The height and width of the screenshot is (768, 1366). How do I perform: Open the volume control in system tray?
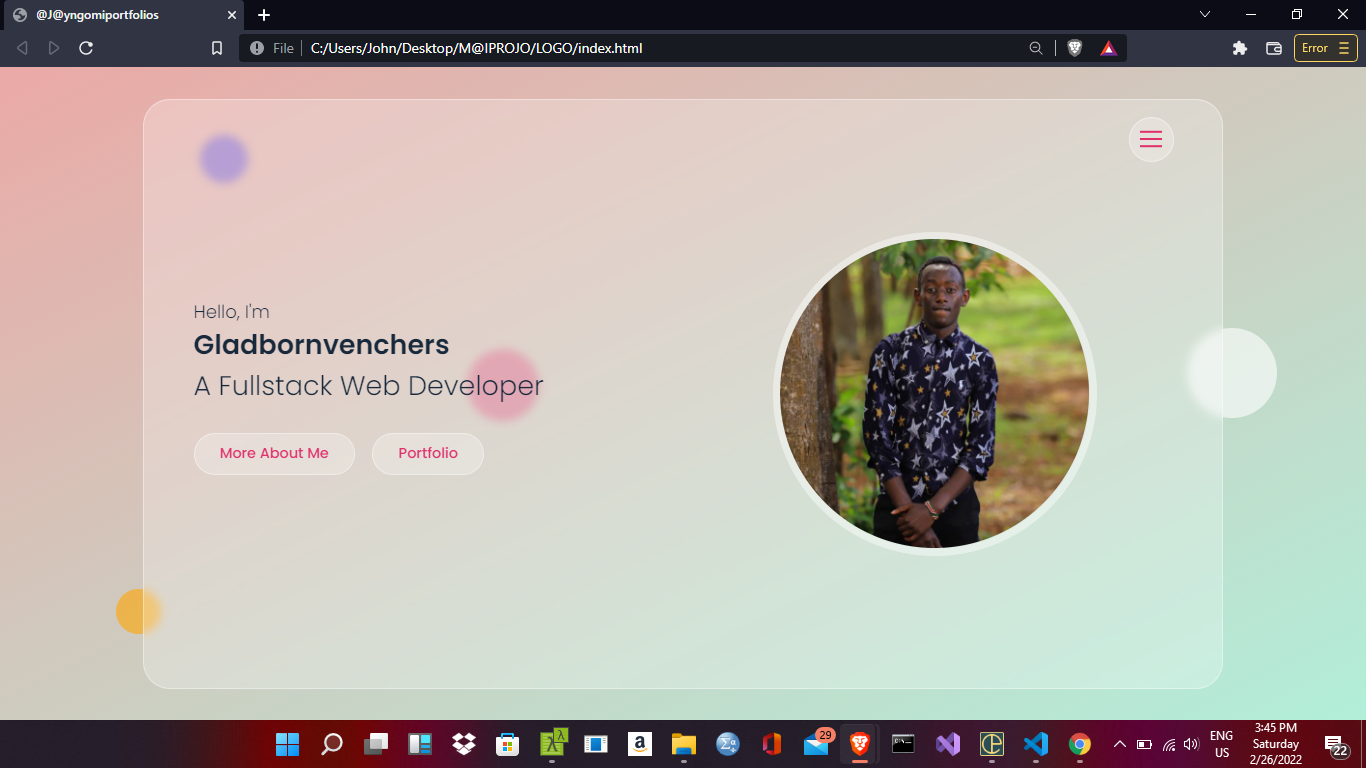1191,744
